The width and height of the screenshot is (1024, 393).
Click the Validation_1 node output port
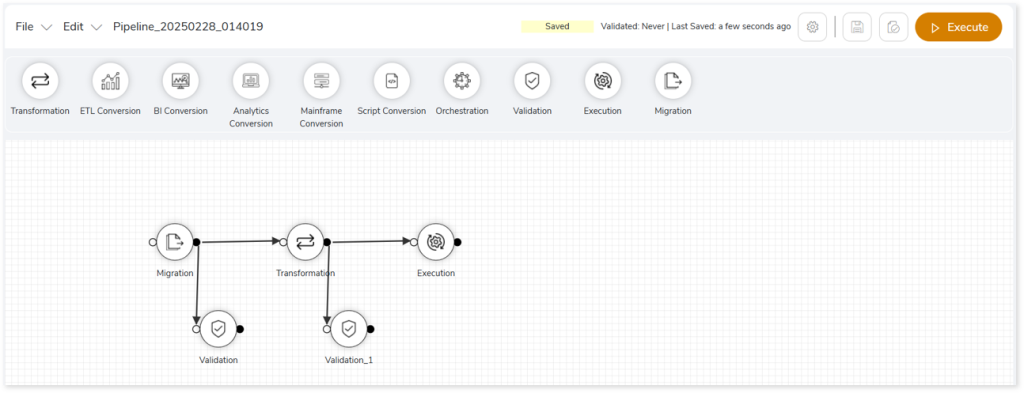point(371,329)
